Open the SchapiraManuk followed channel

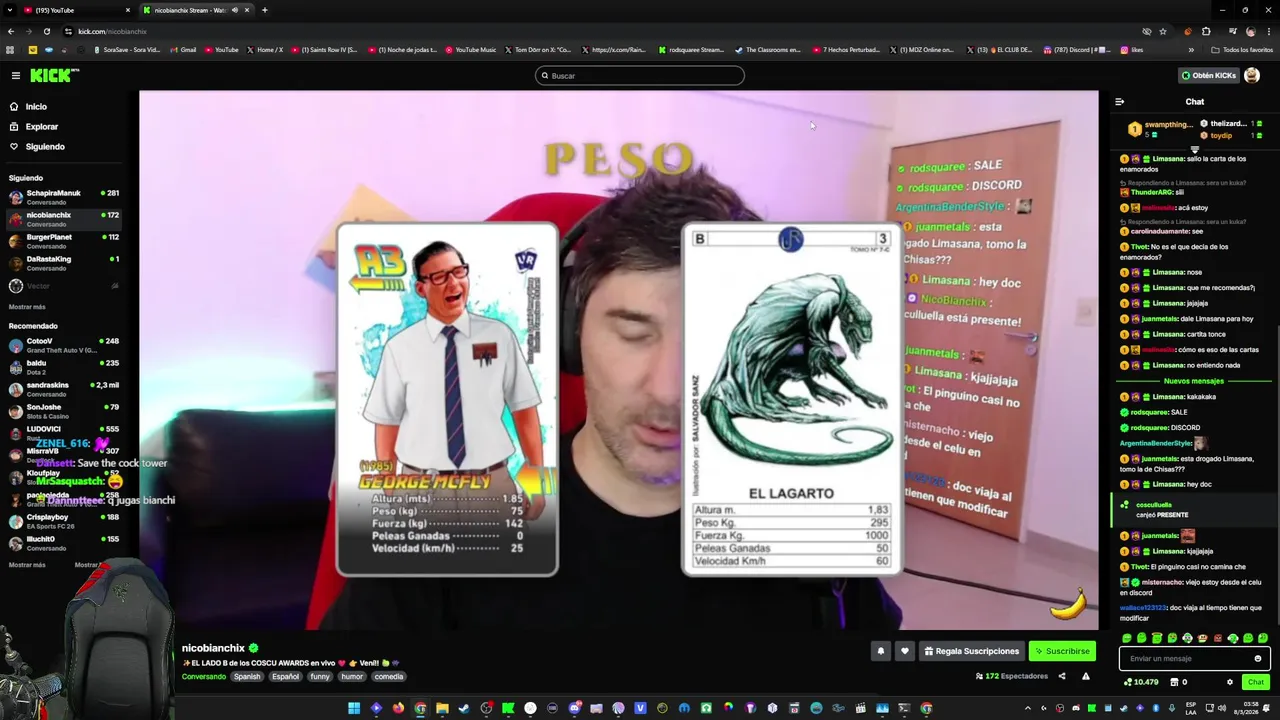coord(62,197)
